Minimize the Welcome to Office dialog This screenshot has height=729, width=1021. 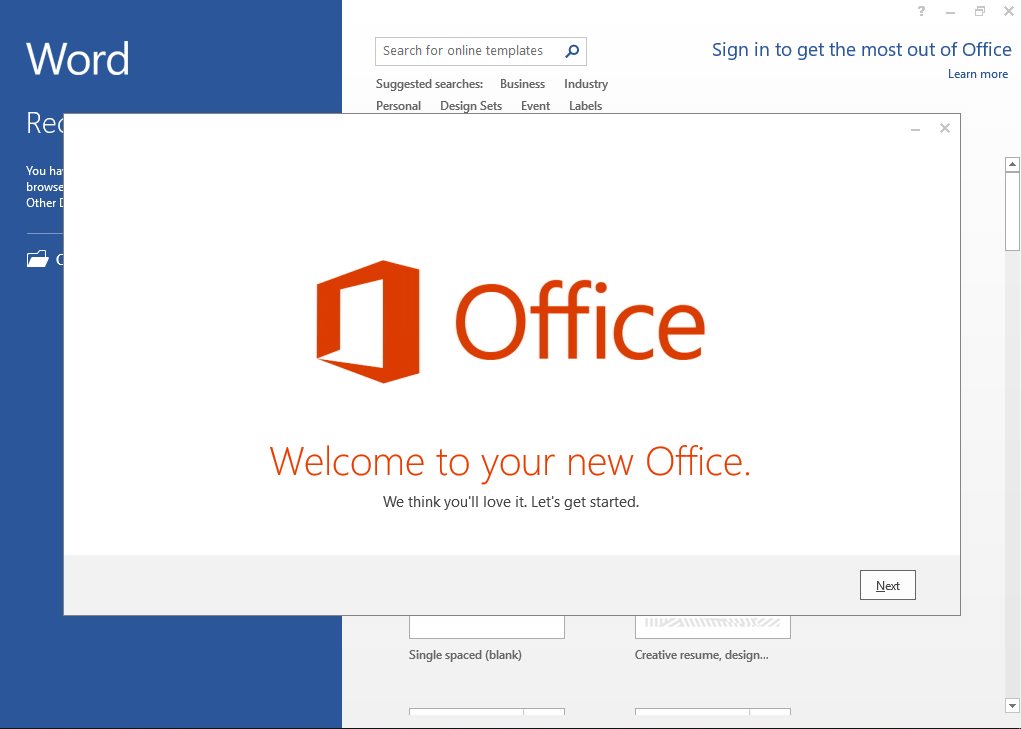click(916, 129)
